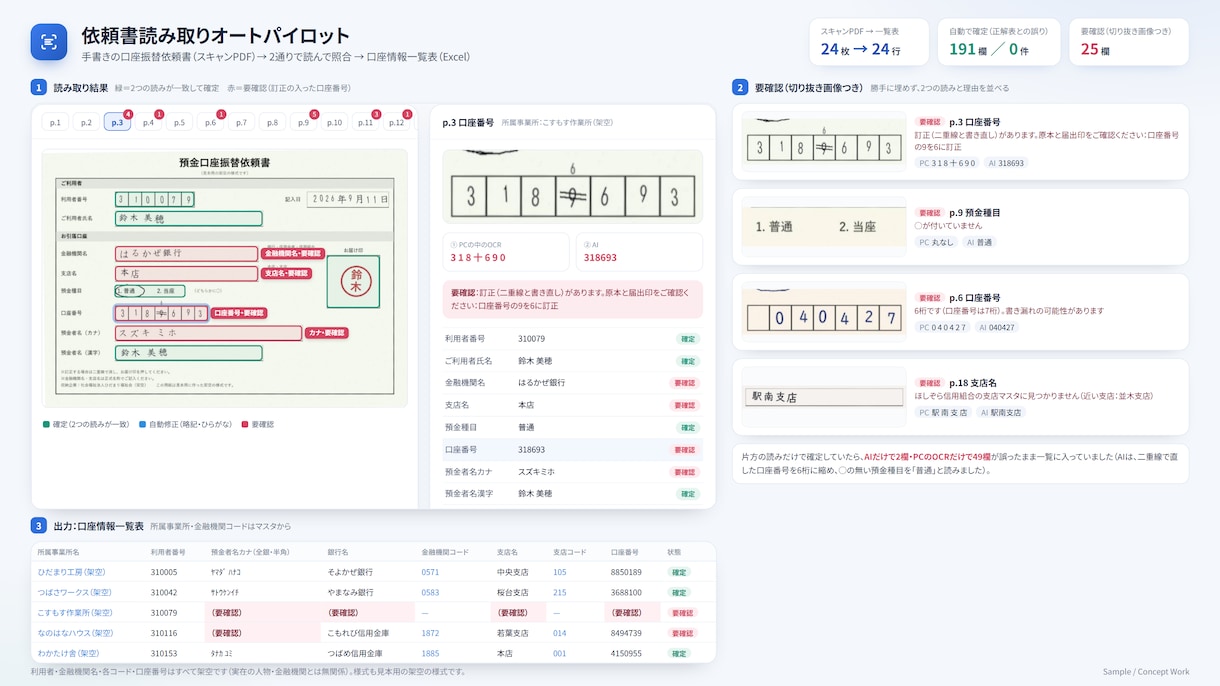The image size is (1220, 686).
Task: Click the pink 要確認 correction warning message
Action: [572, 299]
